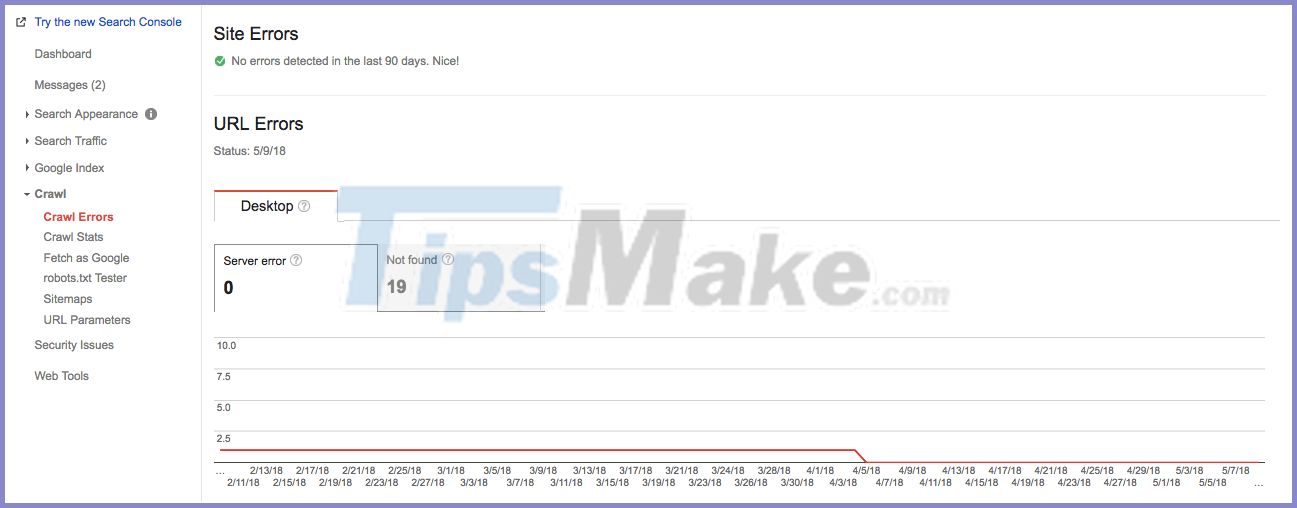
Task: Click the 'No errors detected in the last 90 days' message
Action: tap(345, 61)
